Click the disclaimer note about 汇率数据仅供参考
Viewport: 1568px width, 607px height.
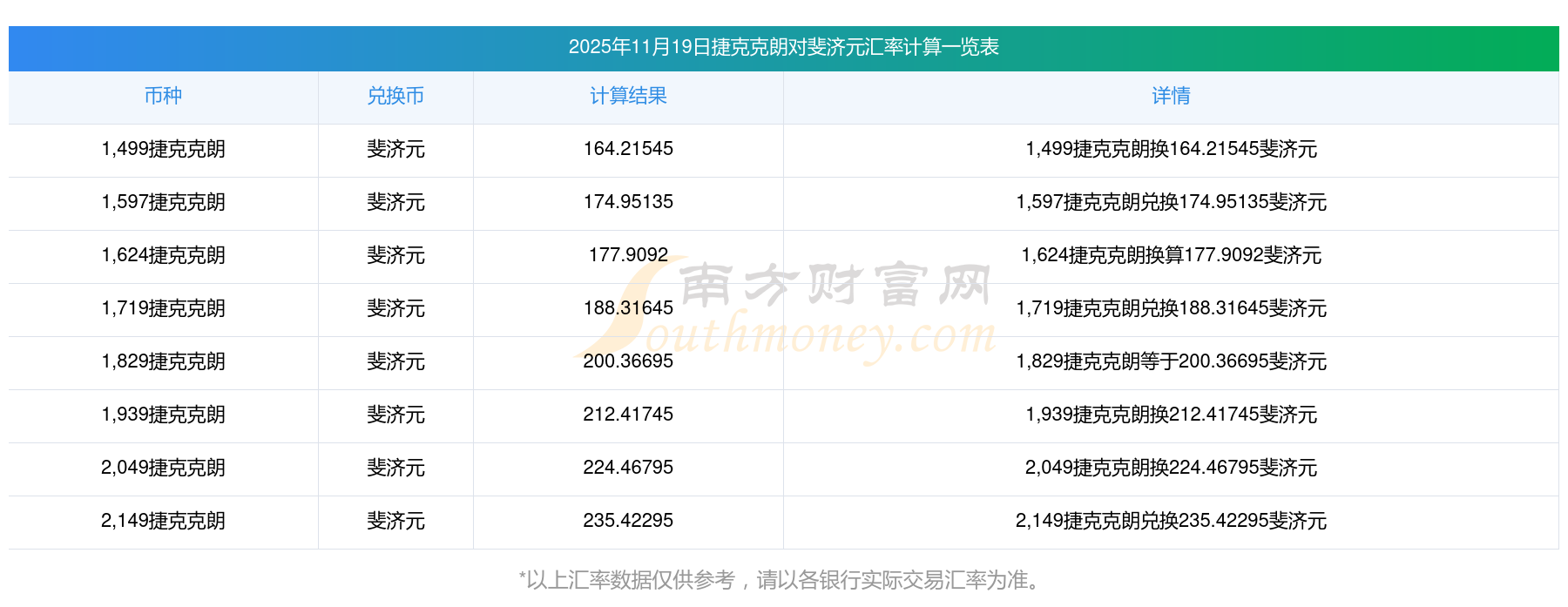click(781, 580)
